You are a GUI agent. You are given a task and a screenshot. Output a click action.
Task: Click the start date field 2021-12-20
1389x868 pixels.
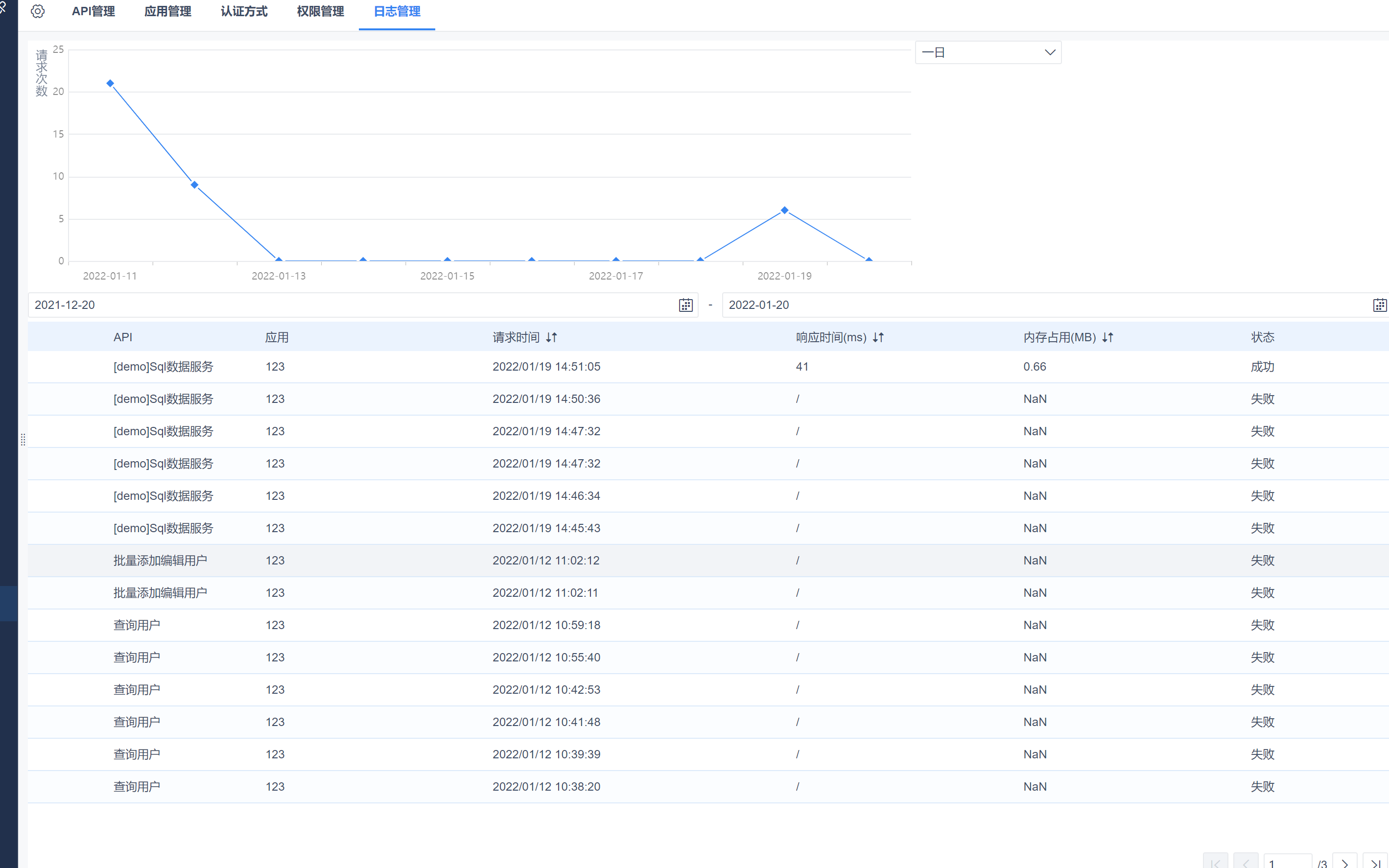coord(344,305)
